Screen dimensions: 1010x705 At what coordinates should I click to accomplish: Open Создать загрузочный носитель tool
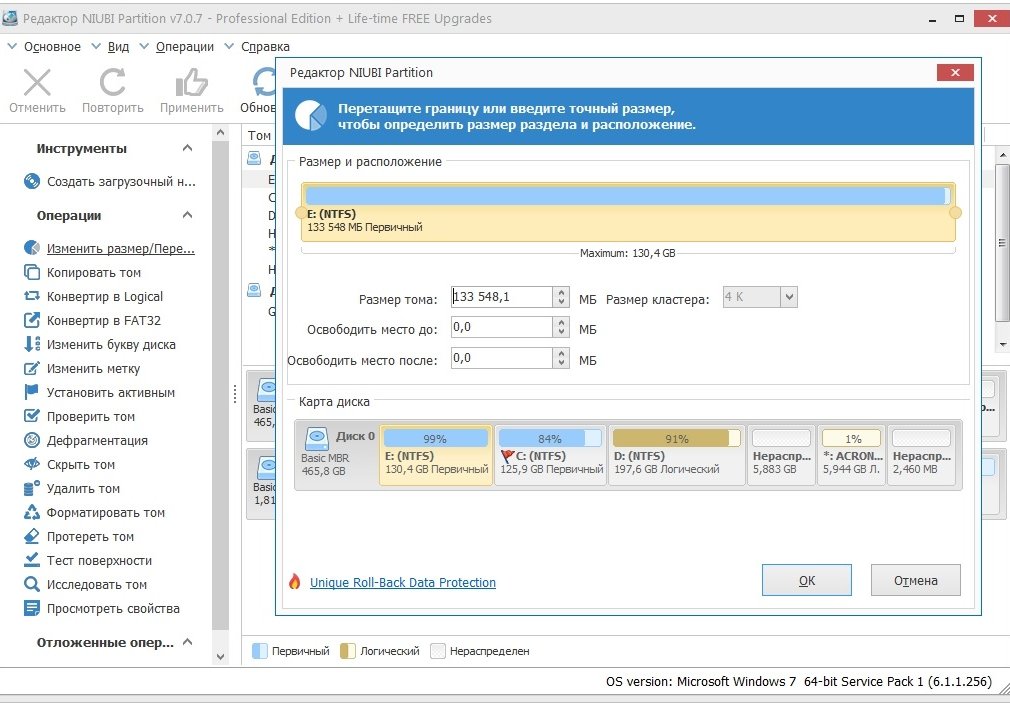click(x=109, y=182)
